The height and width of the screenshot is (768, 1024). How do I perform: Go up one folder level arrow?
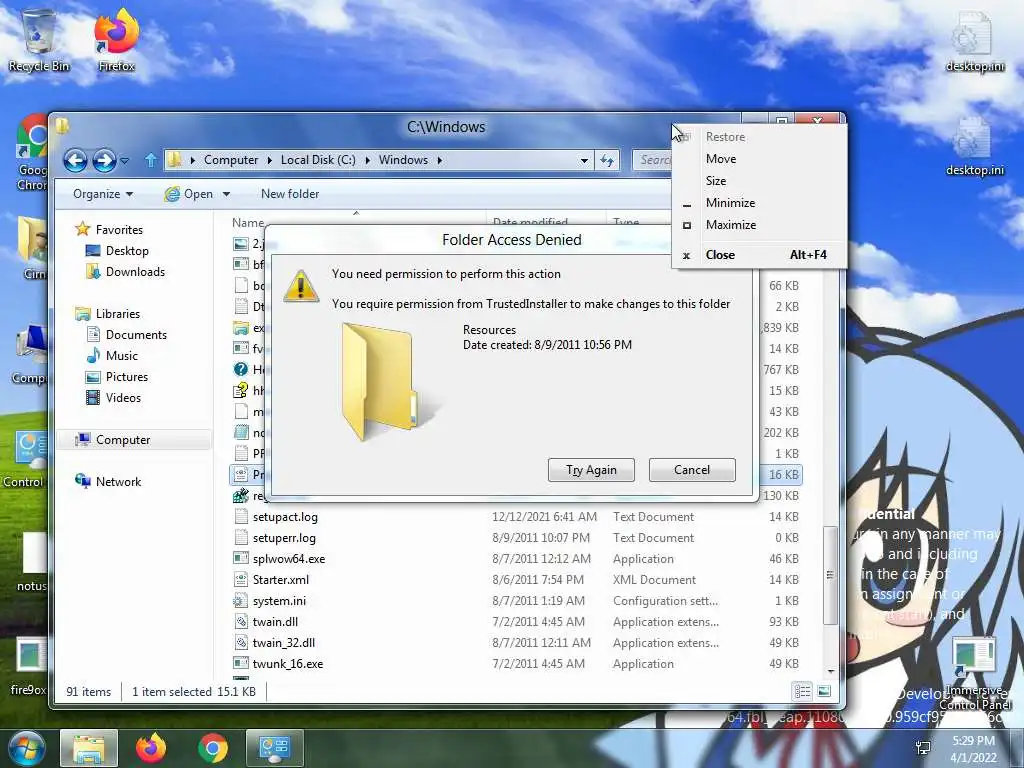click(x=150, y=160)
